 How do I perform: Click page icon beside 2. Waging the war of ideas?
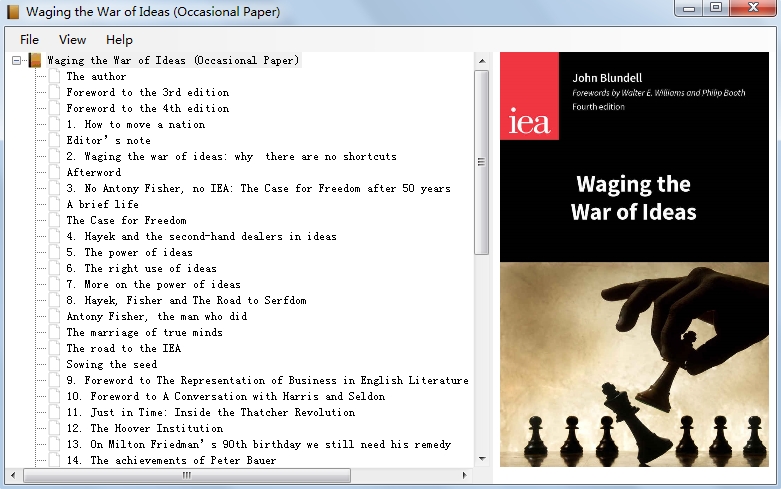(x=55, y=156)
